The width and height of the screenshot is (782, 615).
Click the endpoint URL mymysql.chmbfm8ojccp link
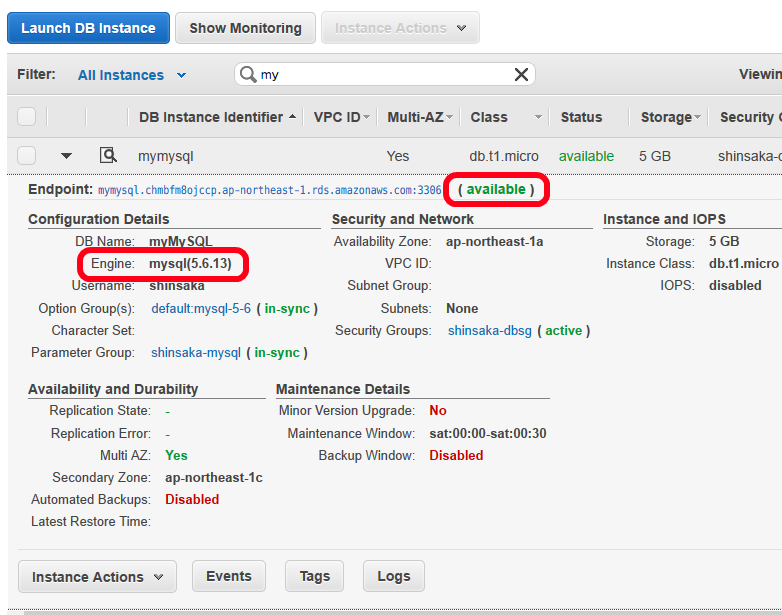[x=269, y=191]
